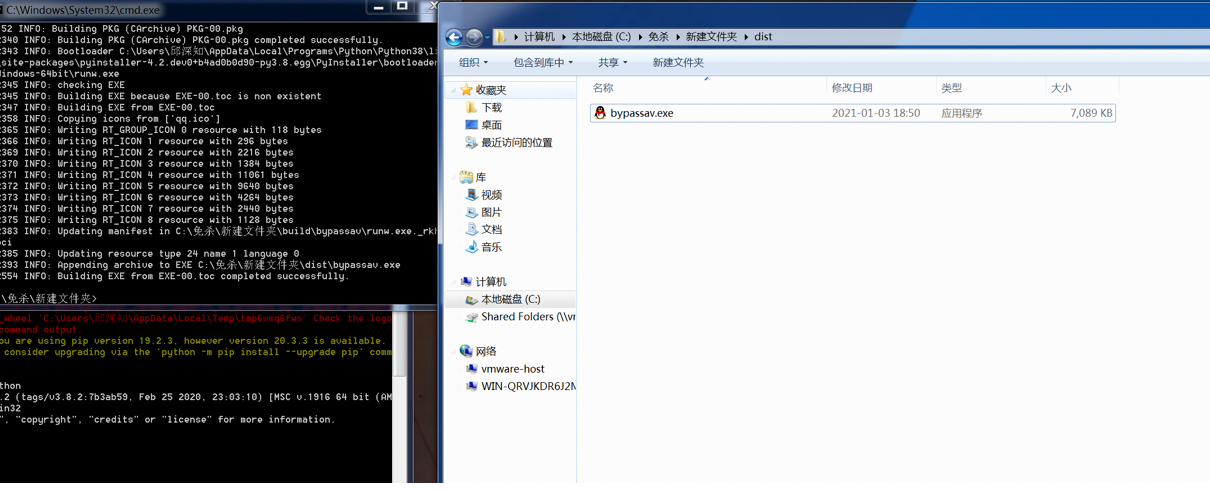Click the 计算机 computer icon in sidebar
This screenshot has height=490, width=1210.
point(466,282)
